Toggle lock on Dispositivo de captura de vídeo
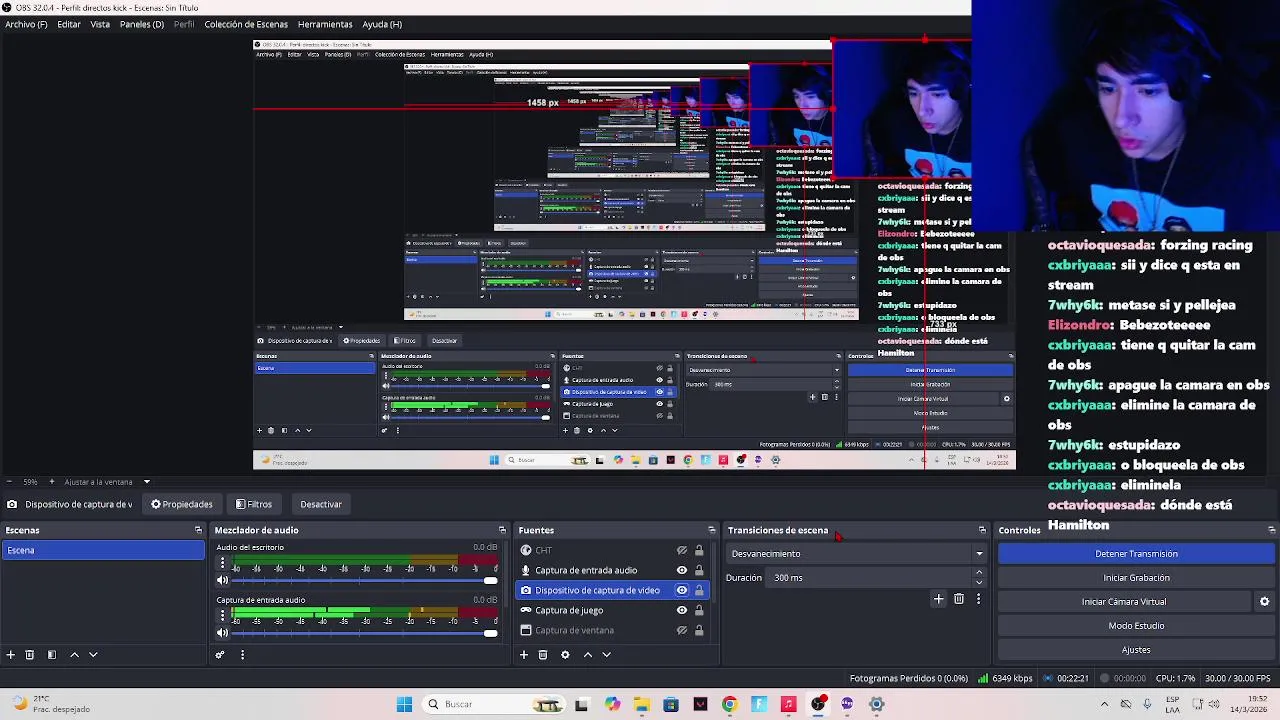1280x720 pixels. (699, 590)
